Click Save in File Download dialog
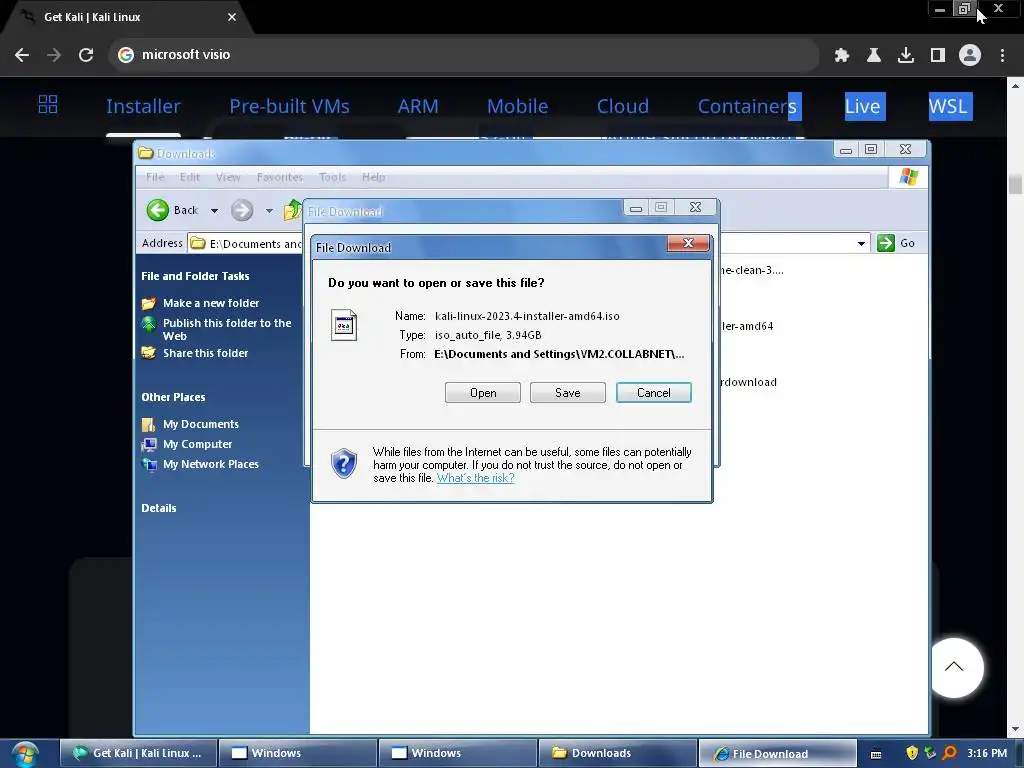The width and height of the screenshot is (1024, 768). [568, 392]
